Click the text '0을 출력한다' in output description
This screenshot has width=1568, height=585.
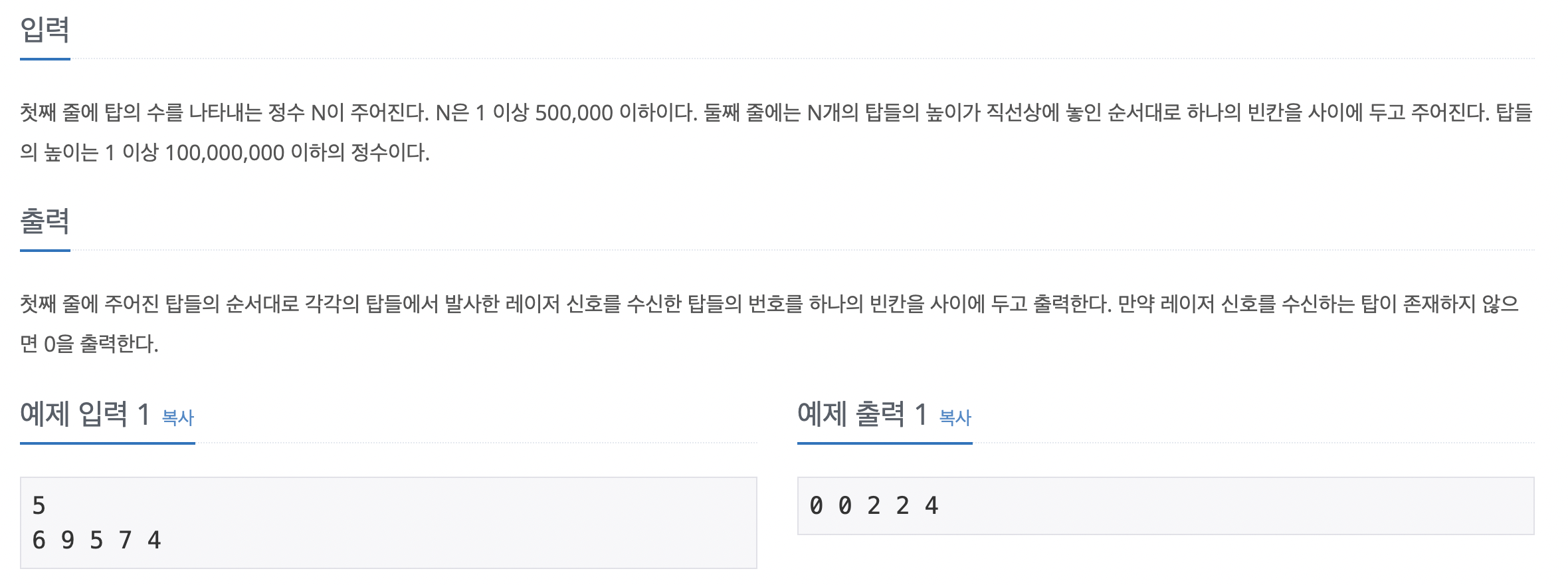[x=101, y=344]
